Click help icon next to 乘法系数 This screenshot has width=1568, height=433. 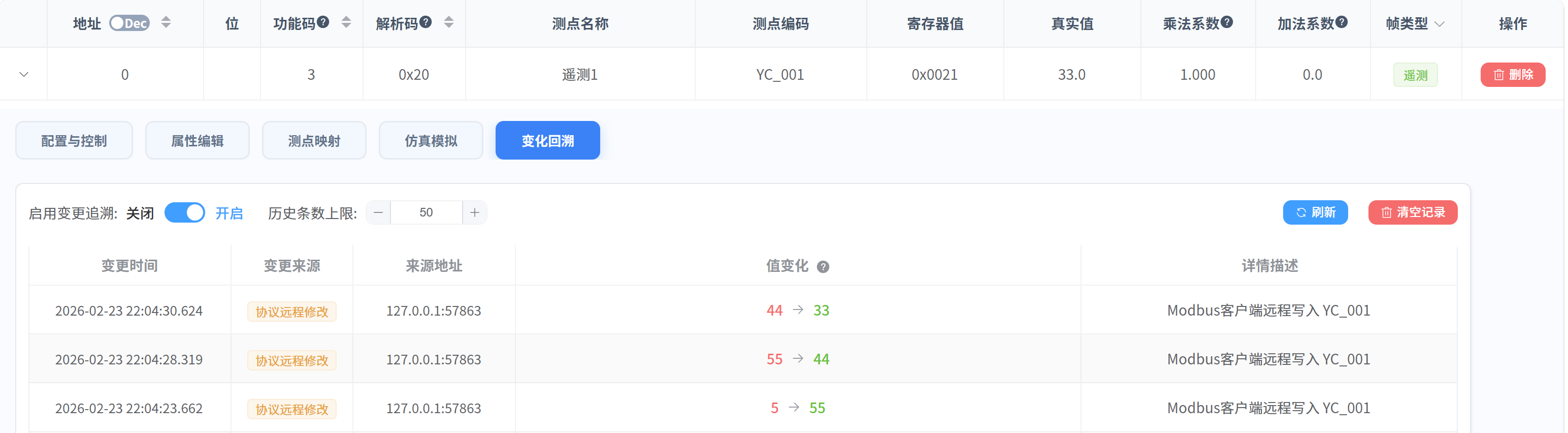coord(1227,22)
